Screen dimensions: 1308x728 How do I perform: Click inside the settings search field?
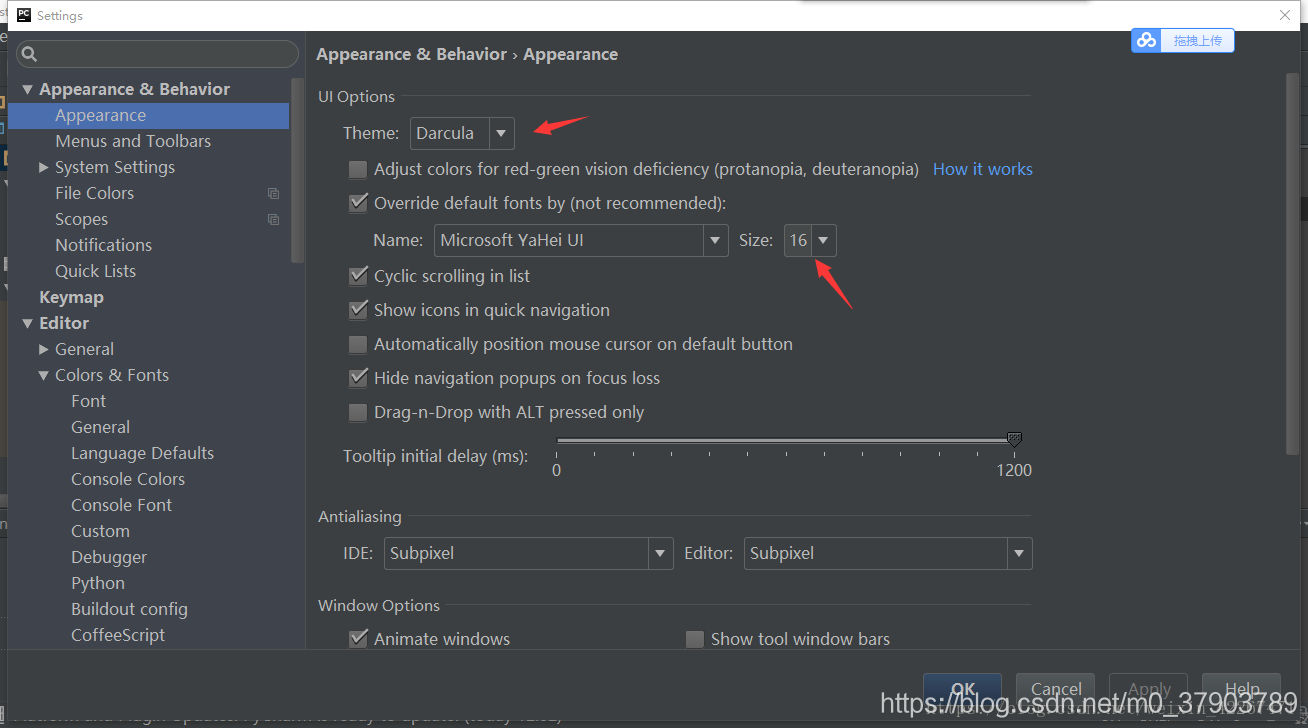click(157, 54)
